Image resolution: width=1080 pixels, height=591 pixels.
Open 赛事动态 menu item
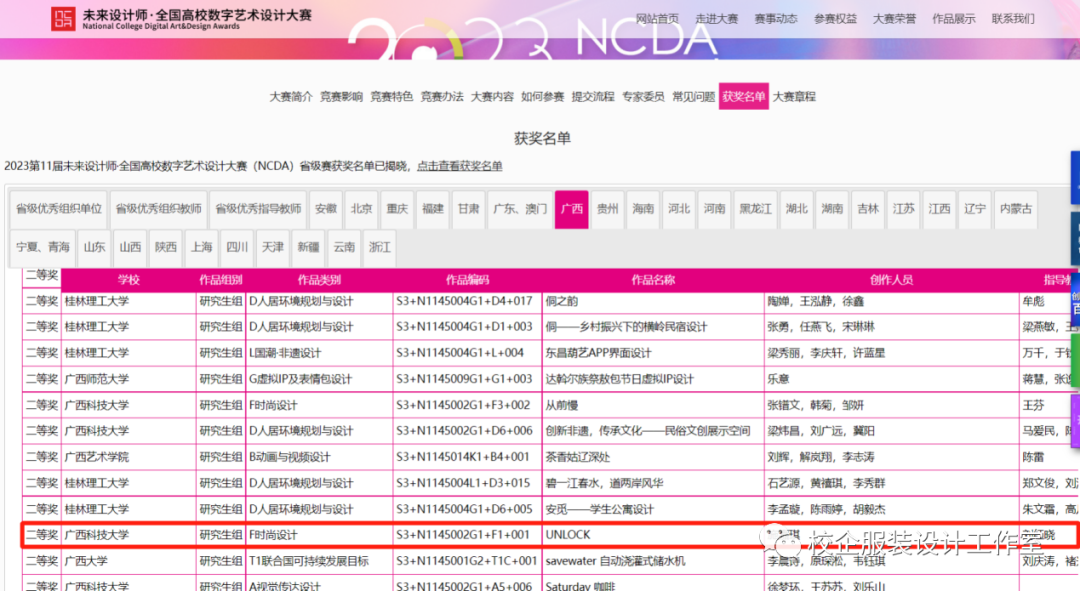tap(776, 19)
